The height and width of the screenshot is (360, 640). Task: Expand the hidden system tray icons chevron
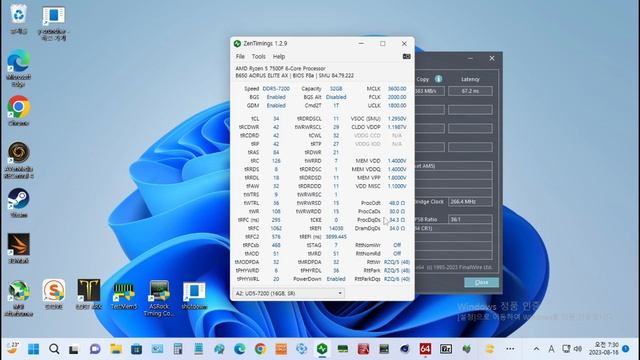[536, 349]
